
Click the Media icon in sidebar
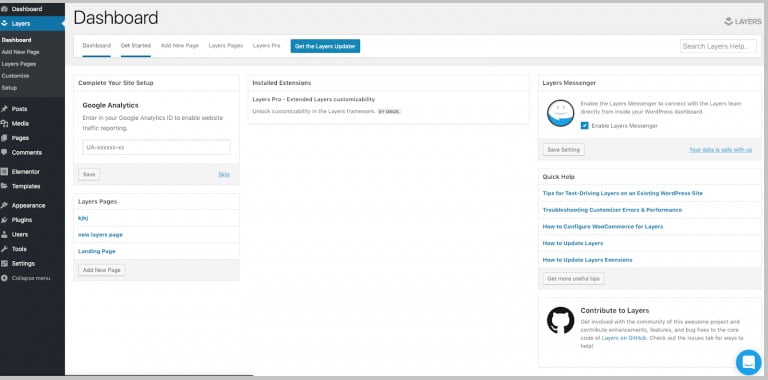pos(4,123)
